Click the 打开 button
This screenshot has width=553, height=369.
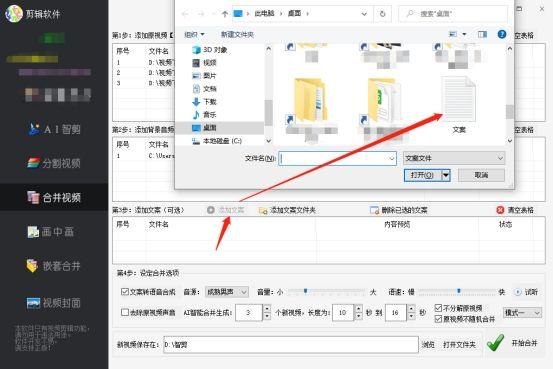(x=423, y=175)
